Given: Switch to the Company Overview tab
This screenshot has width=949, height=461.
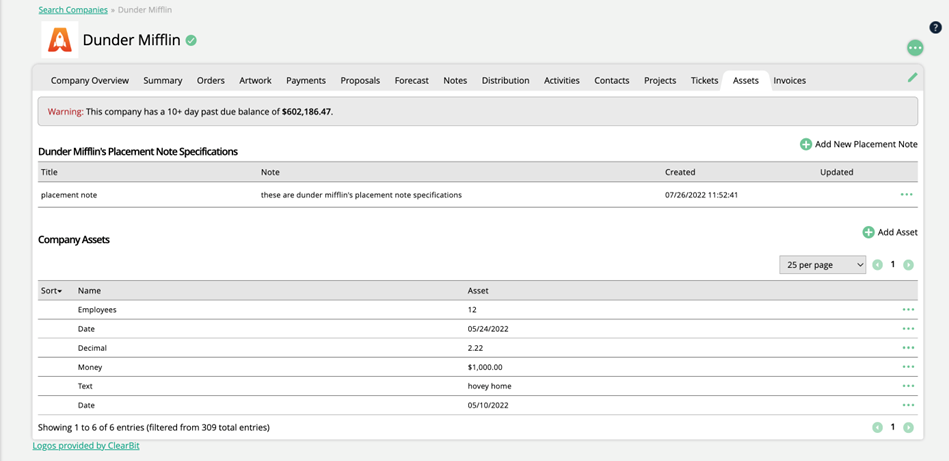Looking at the screenshot, I should [90, 80].
